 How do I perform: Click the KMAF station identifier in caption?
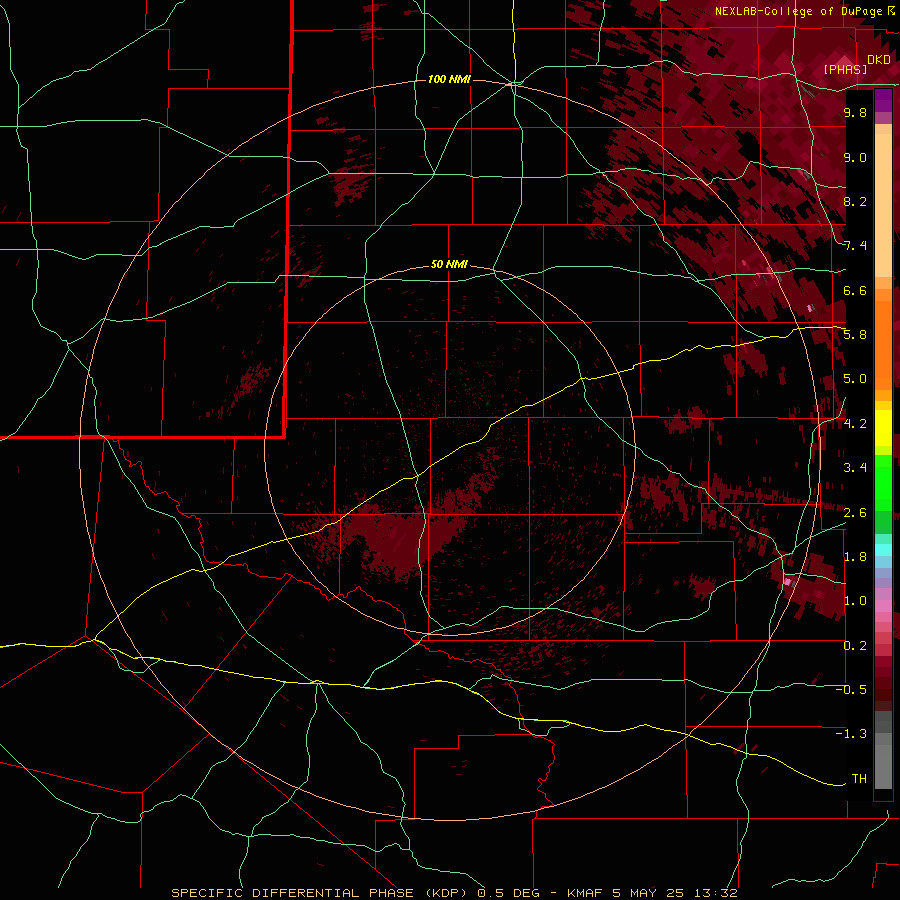coord(585,893)
